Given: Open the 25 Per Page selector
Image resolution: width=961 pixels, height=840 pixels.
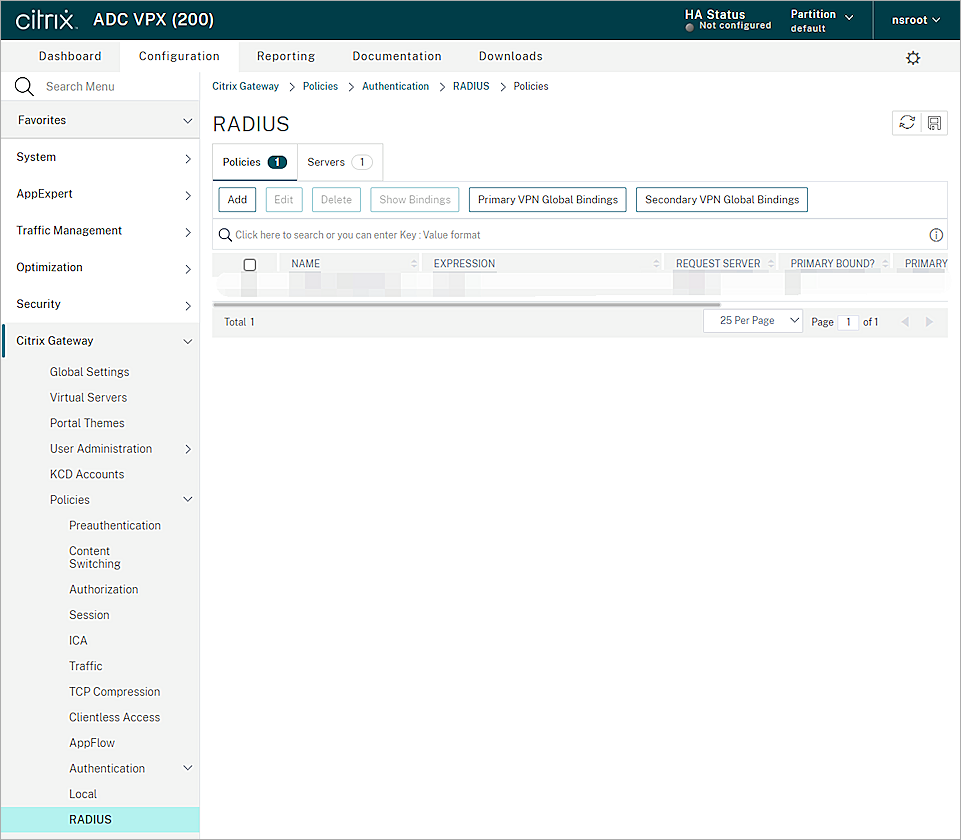Looking at the screenshot, I should (x=752, y=320).
